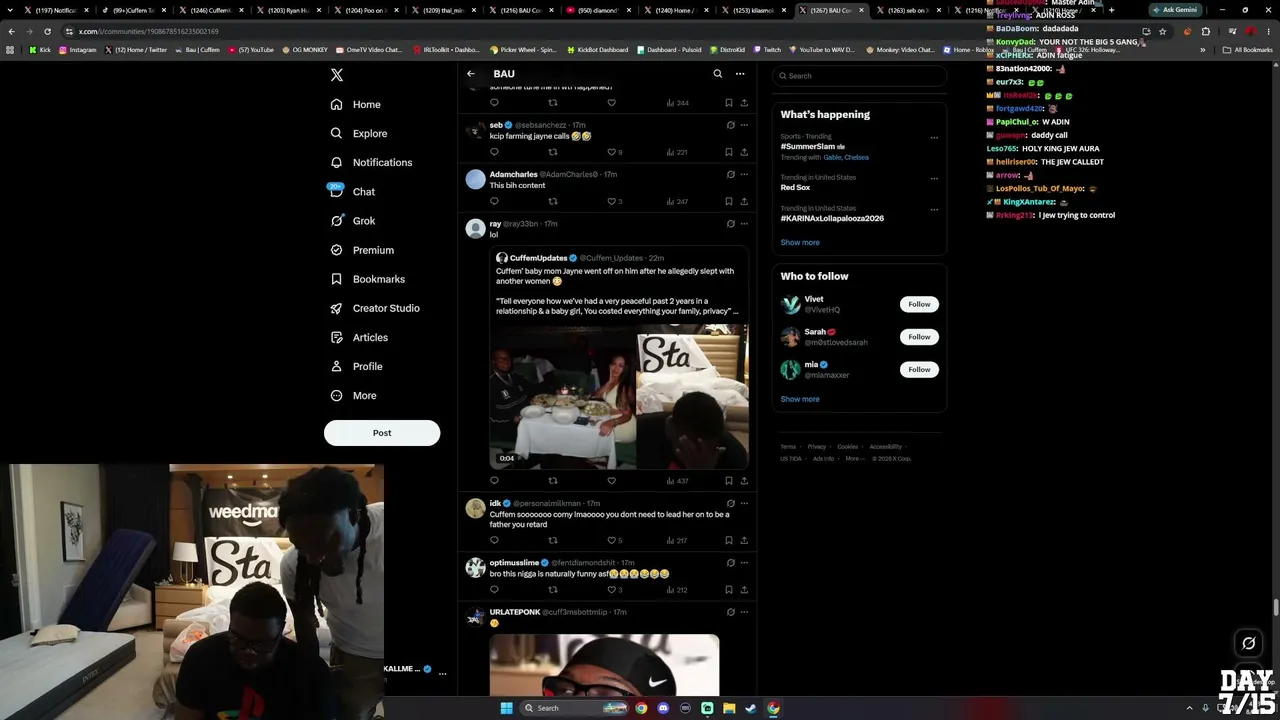
Task: Repost ray's quote tweet
Action: coord(553,481)
